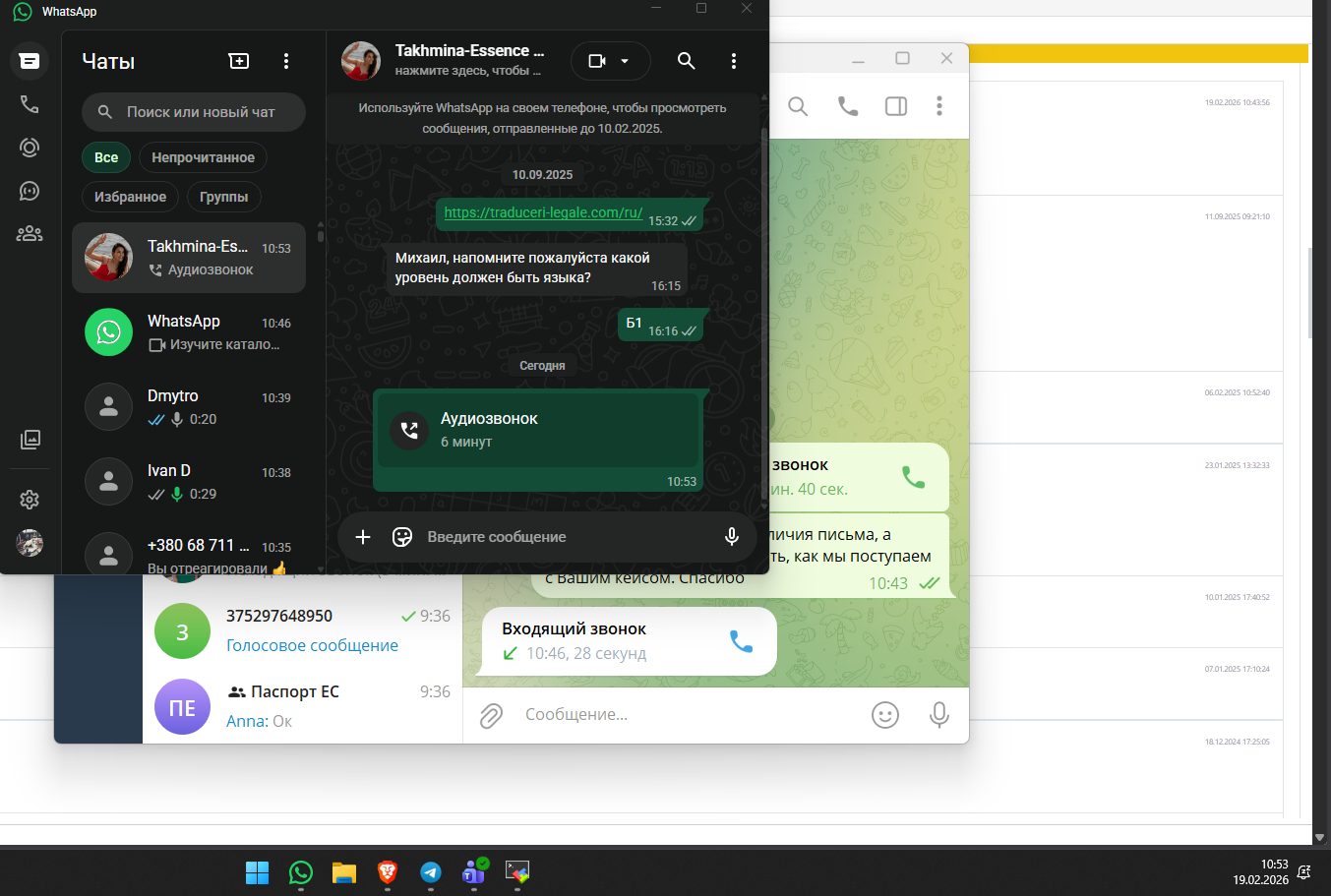Attach a file in Telegram
The height and width of the screenshot is (896, 1331).
click(491, 715)
